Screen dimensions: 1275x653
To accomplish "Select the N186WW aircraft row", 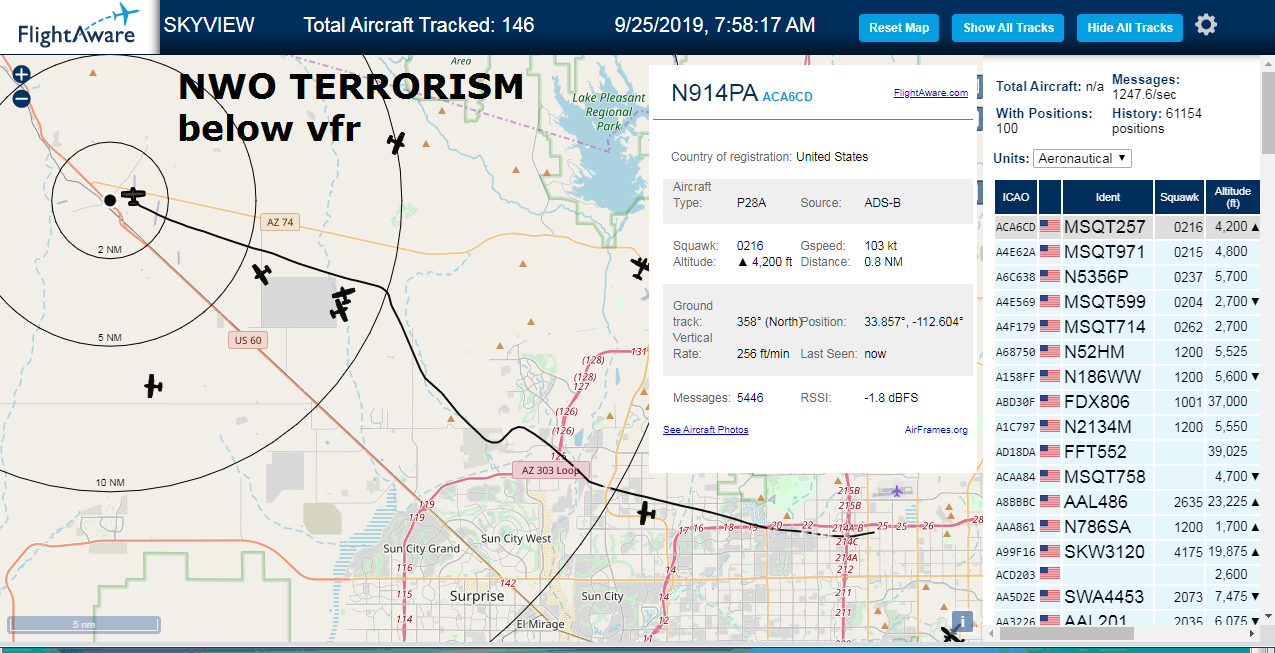I will (x=1127, y=377).
